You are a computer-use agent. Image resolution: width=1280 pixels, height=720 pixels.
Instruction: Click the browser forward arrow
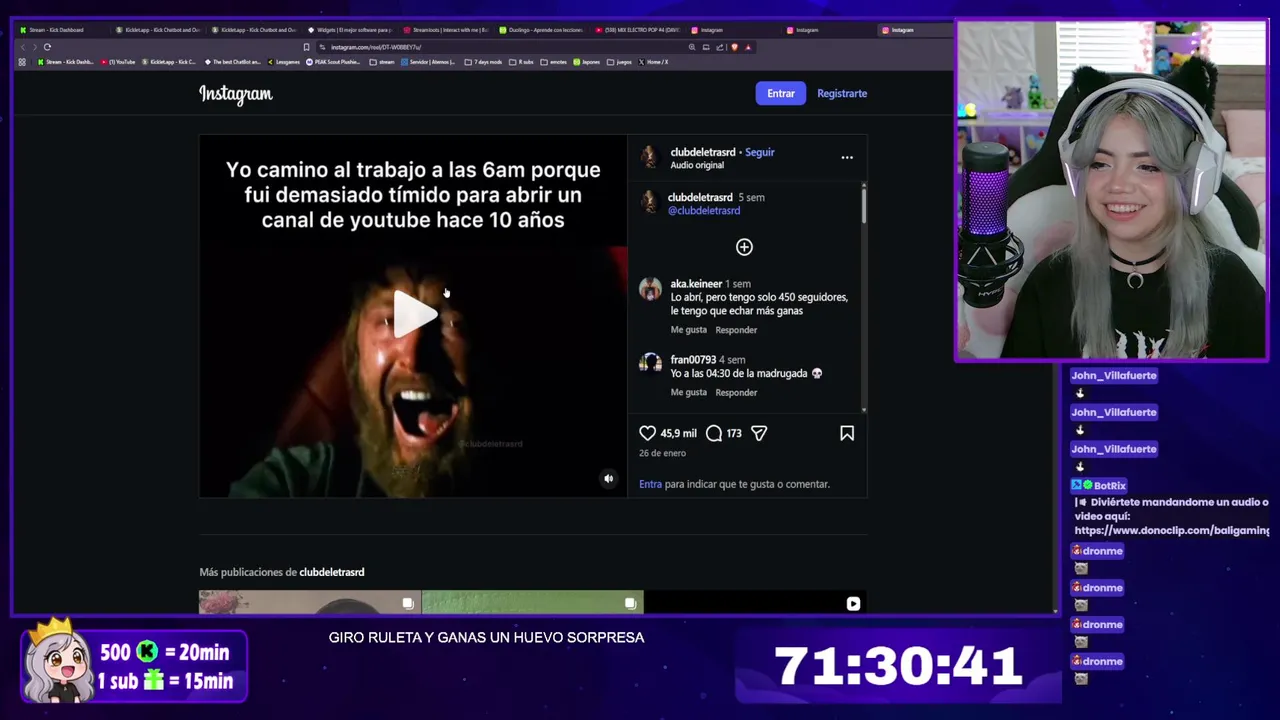35,47
